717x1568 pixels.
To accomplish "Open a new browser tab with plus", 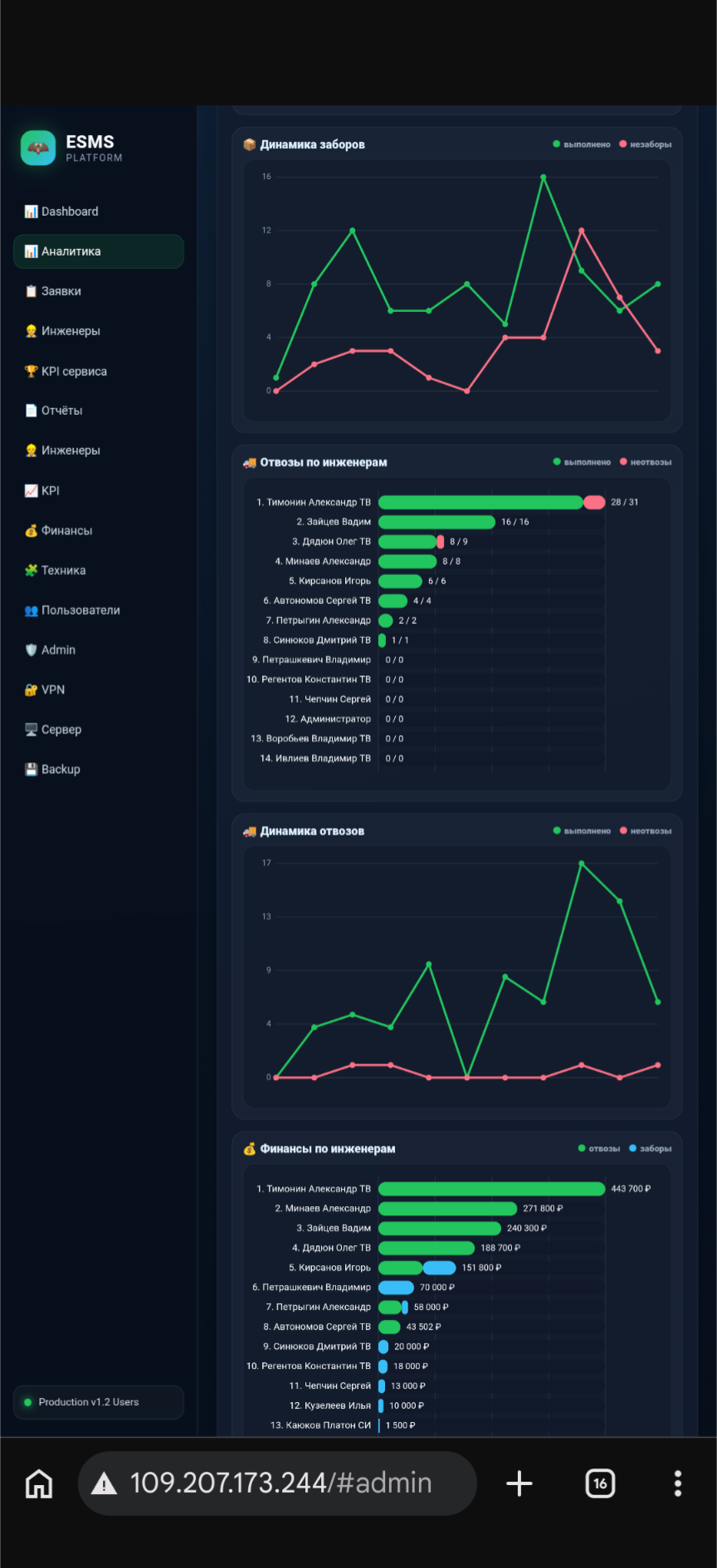I will pyautogui.click(x=519, y=1483).
